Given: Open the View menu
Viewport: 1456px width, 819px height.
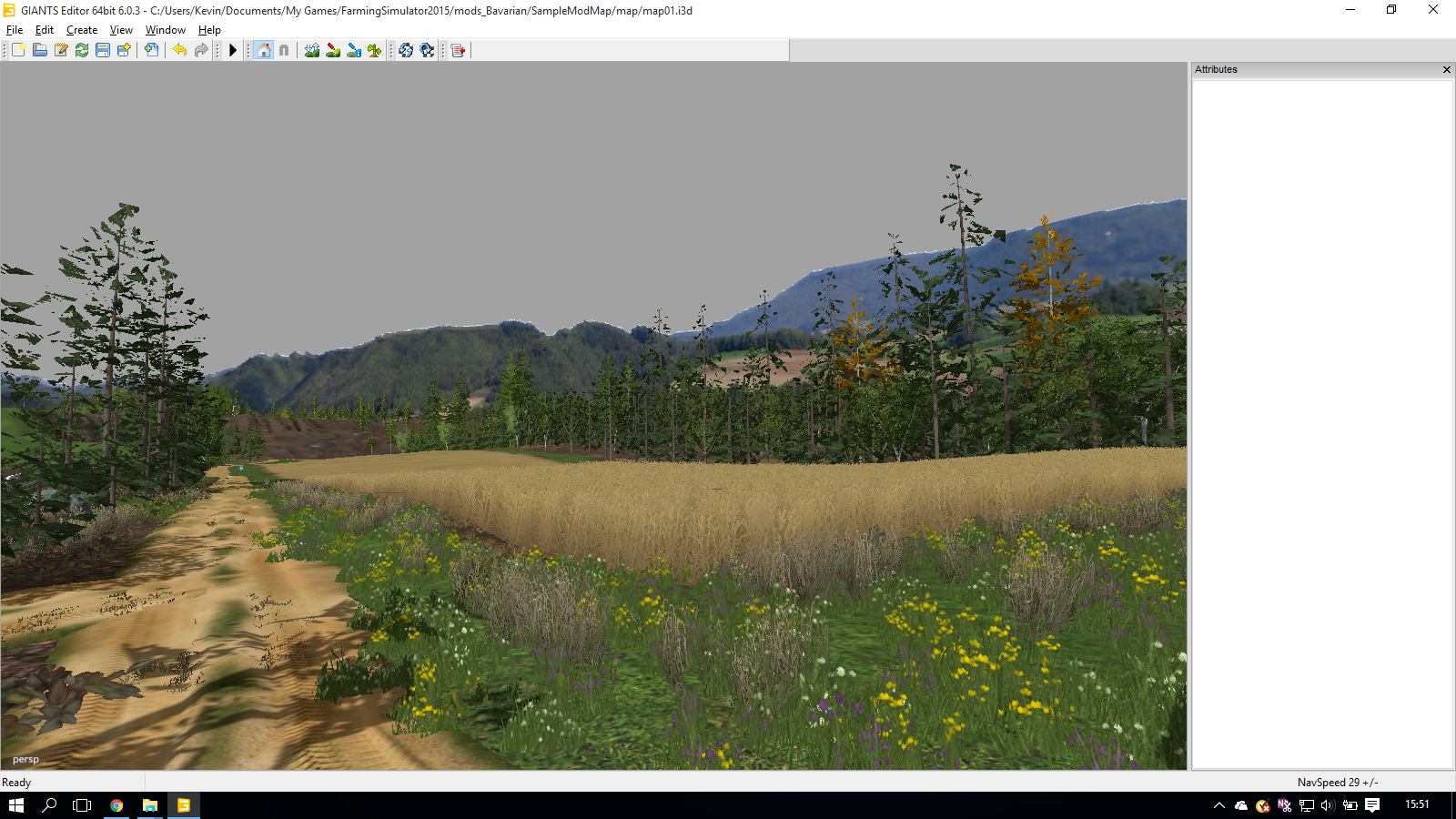Looking at the screenshot, I should pos(121,30).
